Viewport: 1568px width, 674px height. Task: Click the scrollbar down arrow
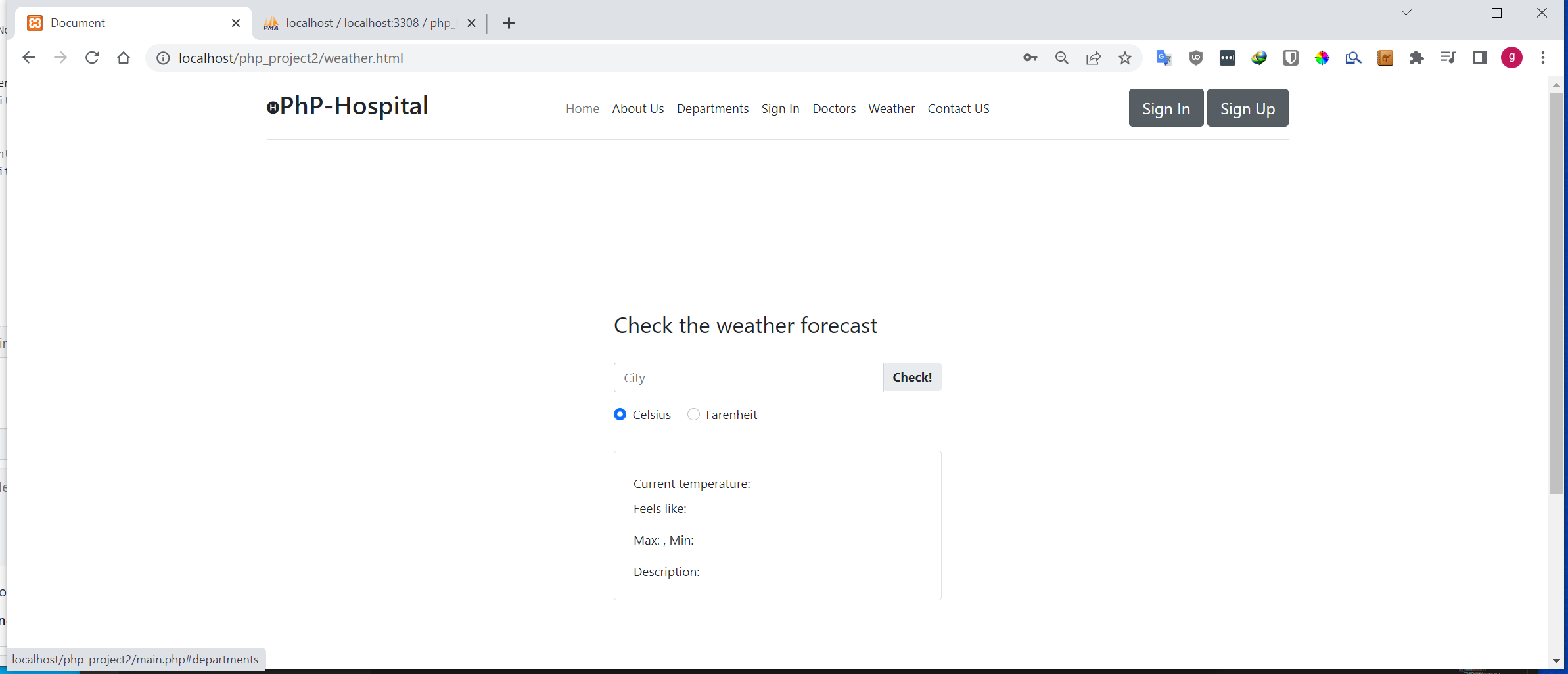pos(1556,660)
